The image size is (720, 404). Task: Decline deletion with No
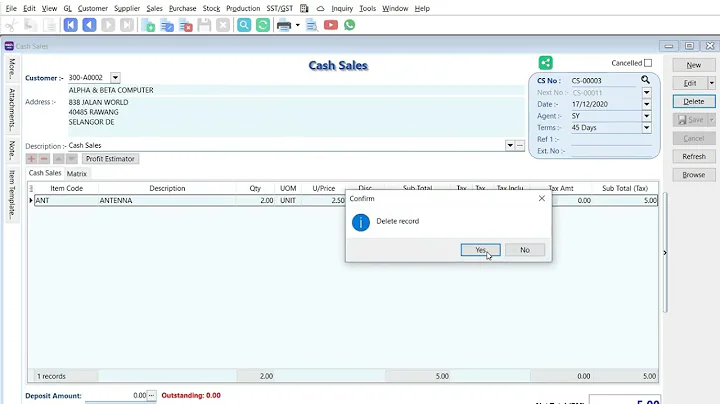pyautogui.click(x=525, y=250)
